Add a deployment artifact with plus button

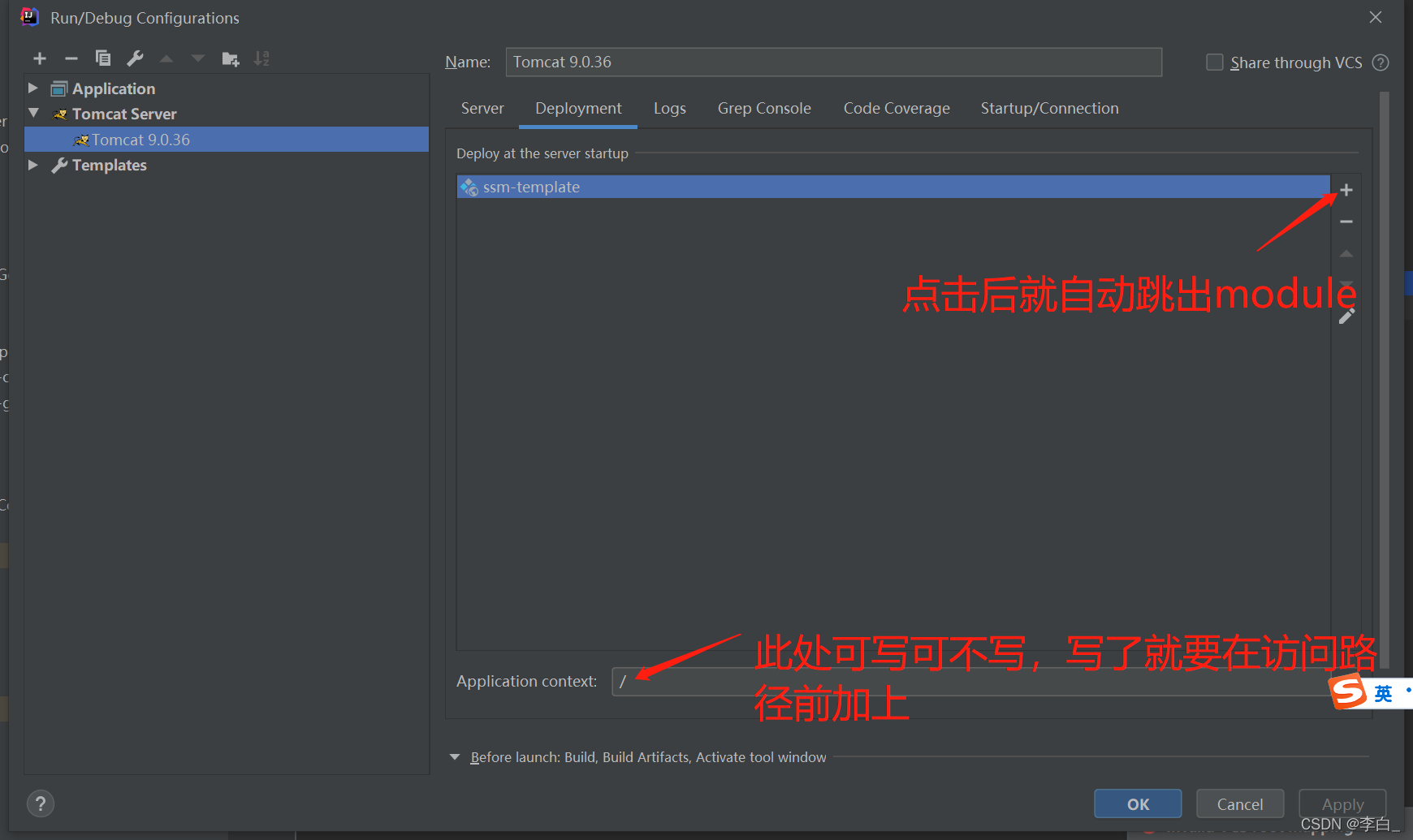[x=1346, y=190]
